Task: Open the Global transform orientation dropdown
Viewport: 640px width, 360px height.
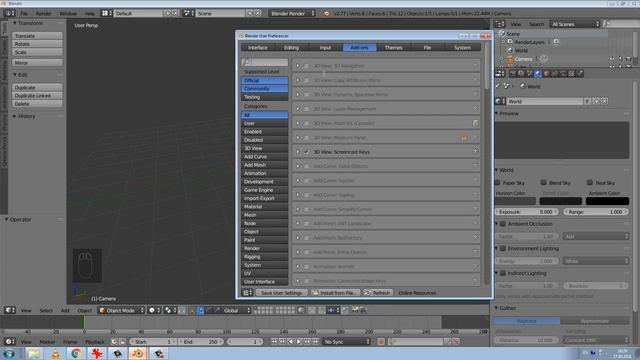Action: point(236,310)
